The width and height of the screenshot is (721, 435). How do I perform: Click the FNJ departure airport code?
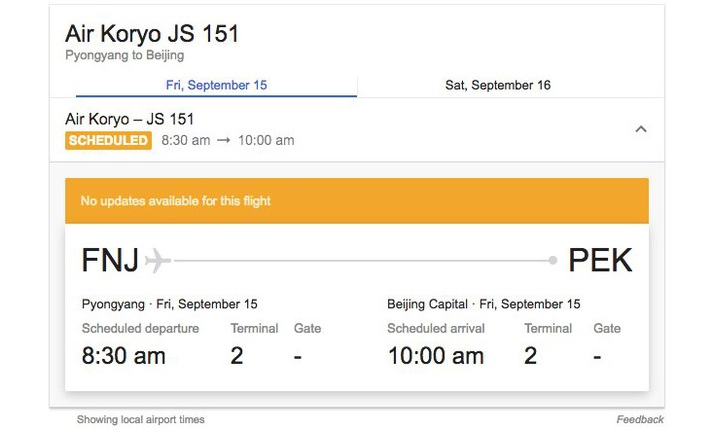click(x=110, y=261)
